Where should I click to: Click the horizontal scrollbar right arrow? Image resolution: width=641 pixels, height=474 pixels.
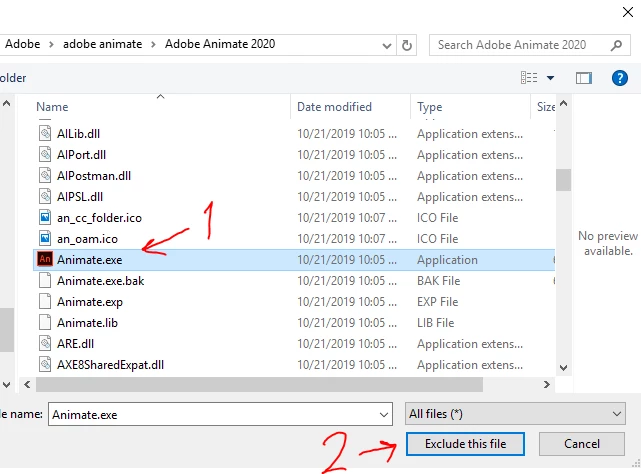click(x=547, y=384)
